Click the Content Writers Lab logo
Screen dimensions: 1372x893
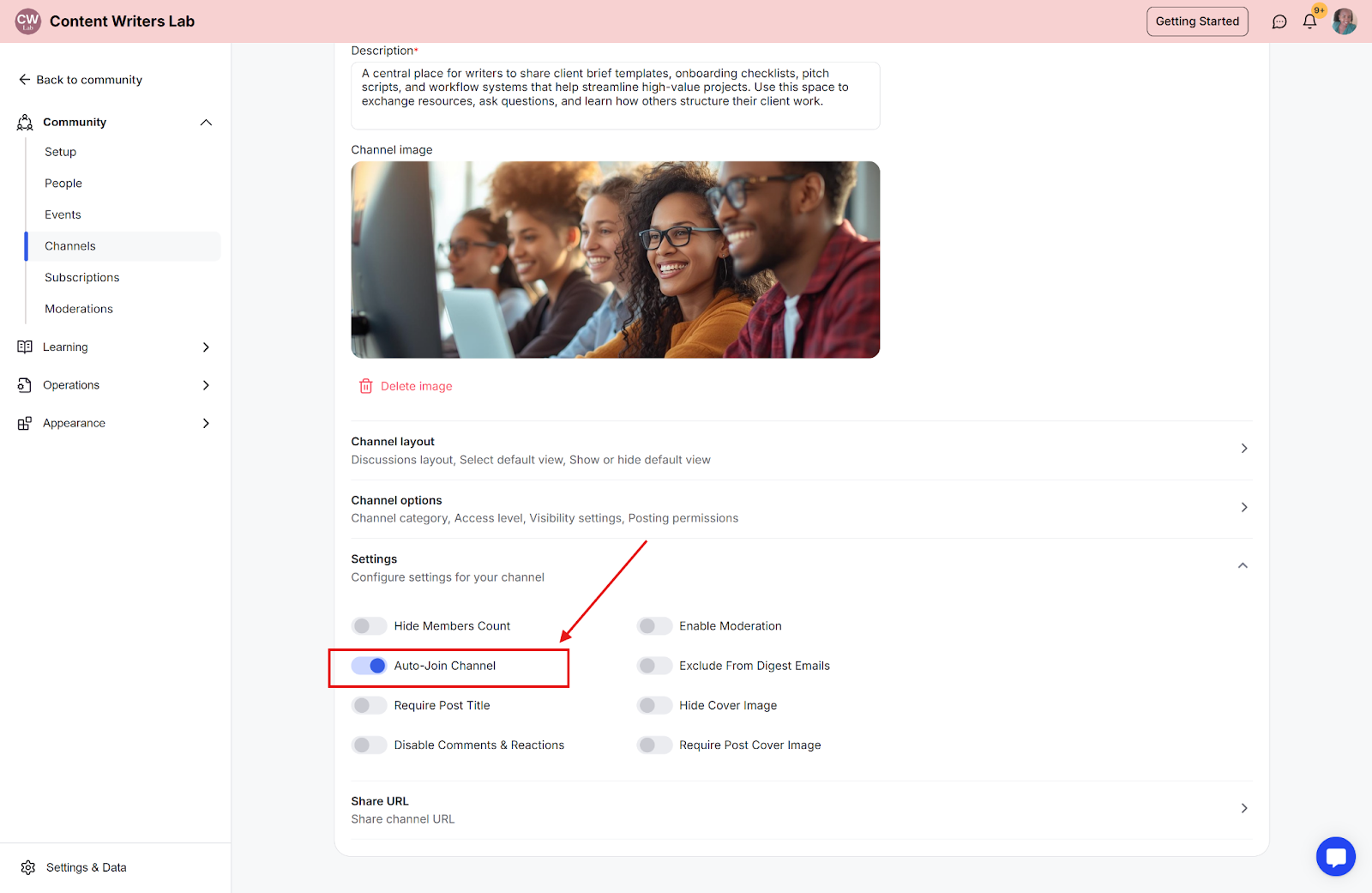click(27, 21)
